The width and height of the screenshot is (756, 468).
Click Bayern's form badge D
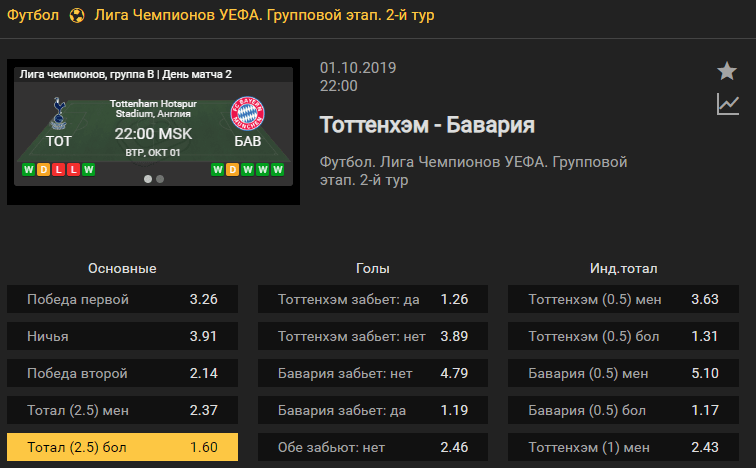[x=232, y=170]
